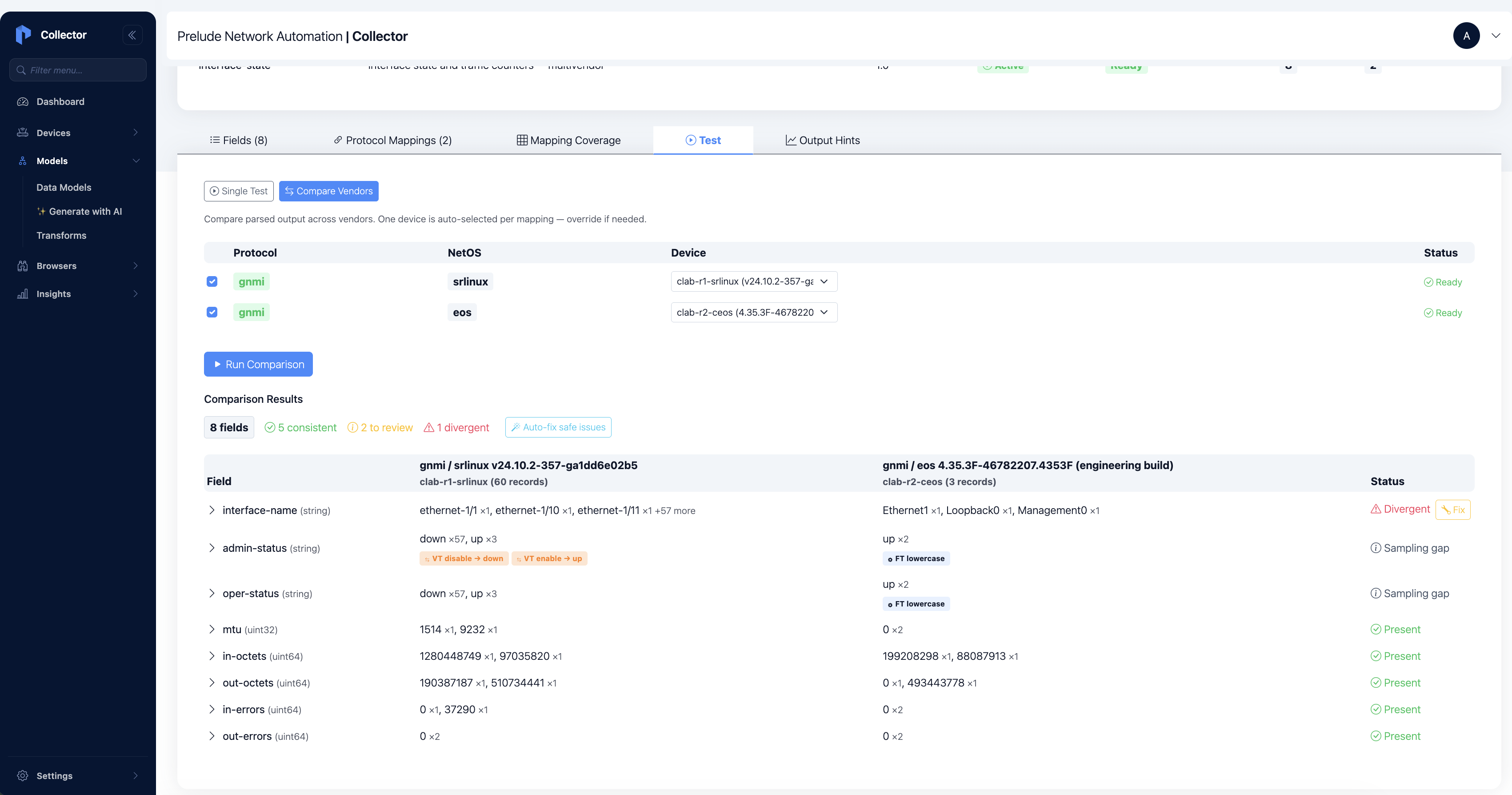The height and width of the screenshot is (795, 1512).
Task: Click the Models hierarchy icon
Action: tap(23, 161)
